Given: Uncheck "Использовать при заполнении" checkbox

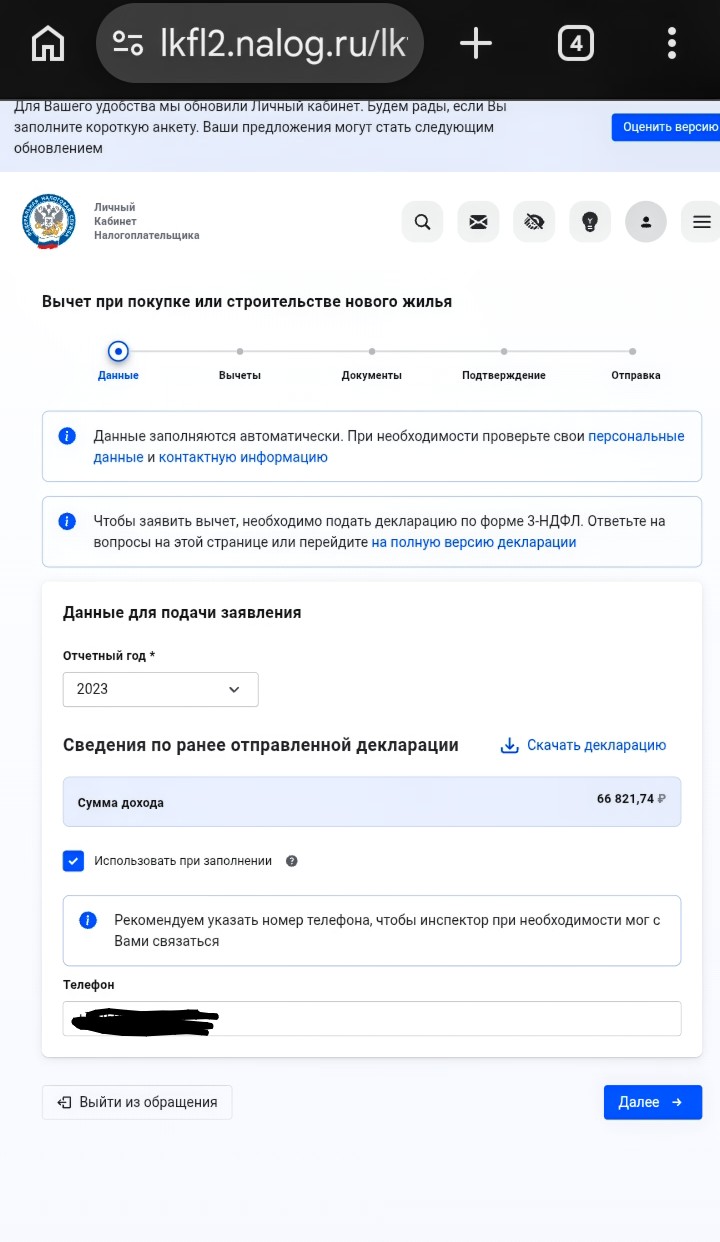Looking at the screenshot, I should [x=73, y=861].
